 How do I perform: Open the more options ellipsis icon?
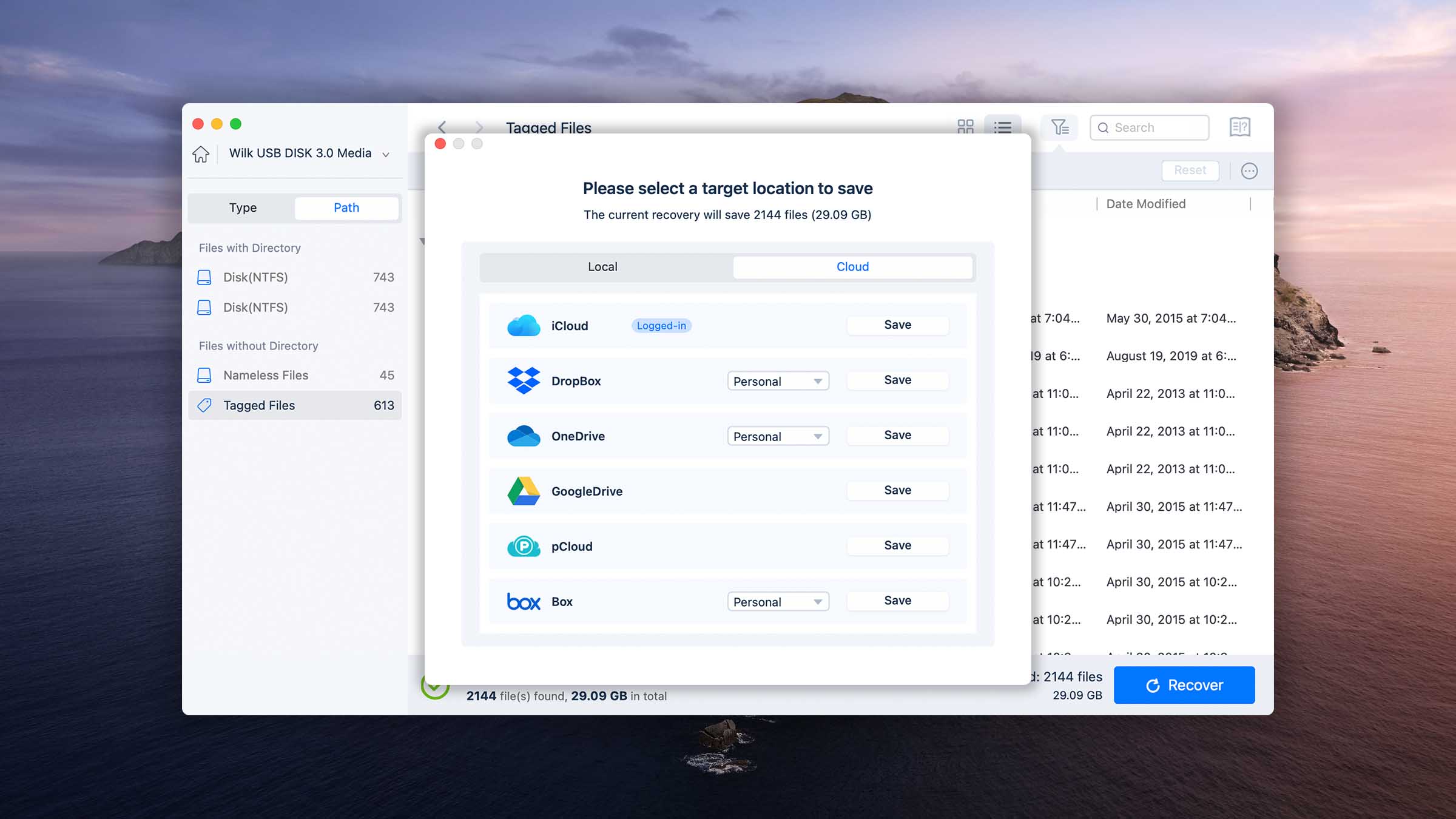click(x=1249, y=171)
